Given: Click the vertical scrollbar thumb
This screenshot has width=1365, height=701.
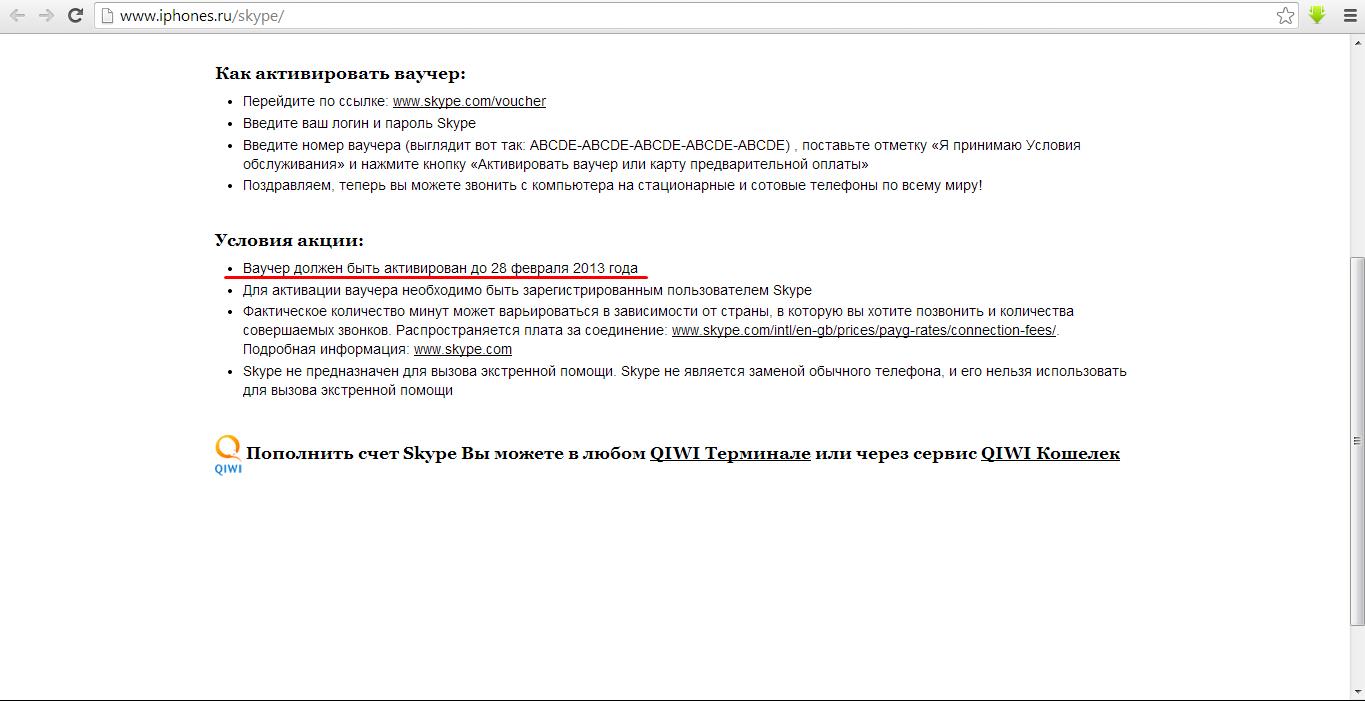Looking at the screenshot, I should coord(1357,440).
